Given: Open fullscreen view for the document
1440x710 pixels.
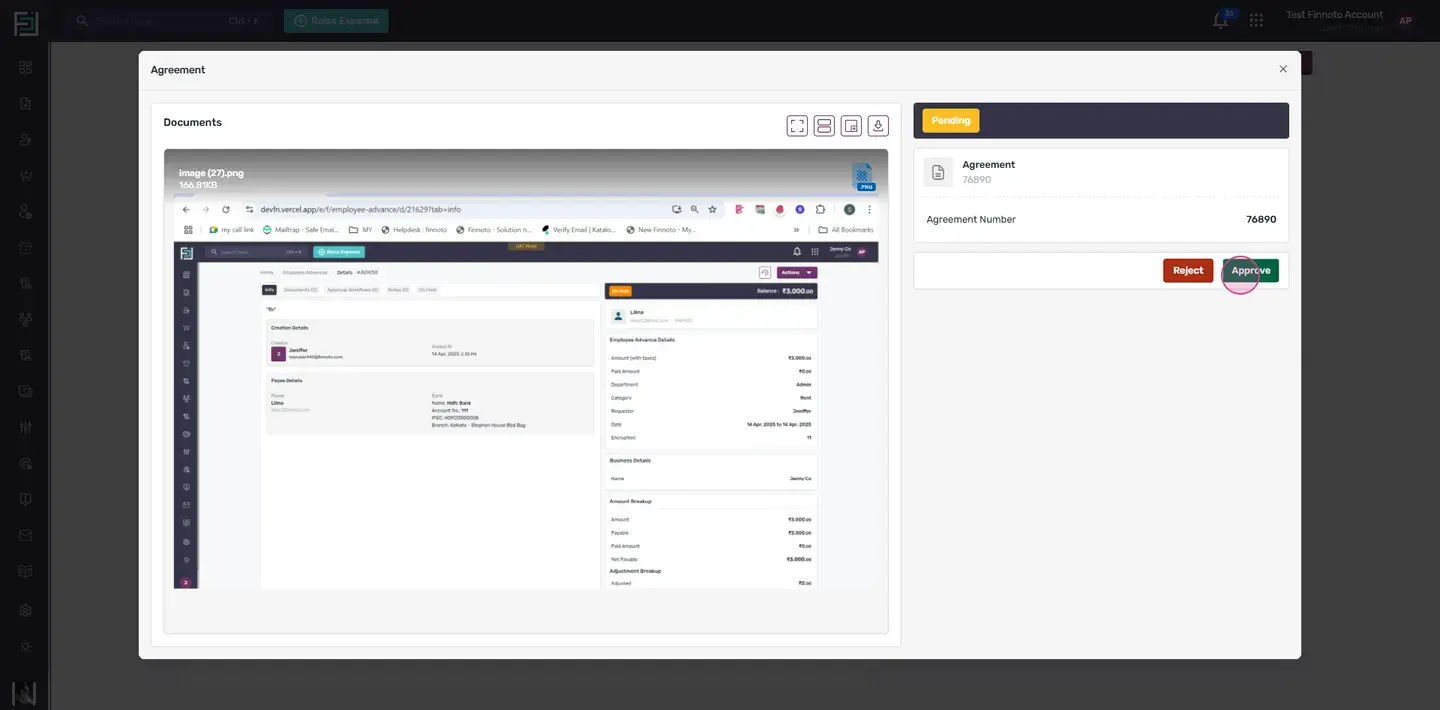Looking at the screenshot, I should pyautogui.click(x=797, y=125).
